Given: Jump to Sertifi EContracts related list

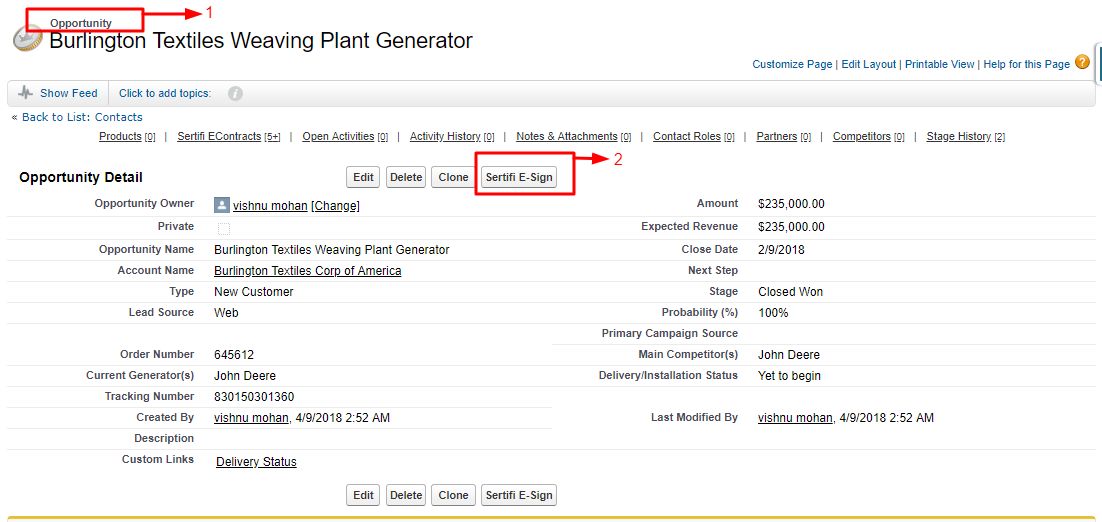Looking at the screenshot, I should click(x=219, y=136).
